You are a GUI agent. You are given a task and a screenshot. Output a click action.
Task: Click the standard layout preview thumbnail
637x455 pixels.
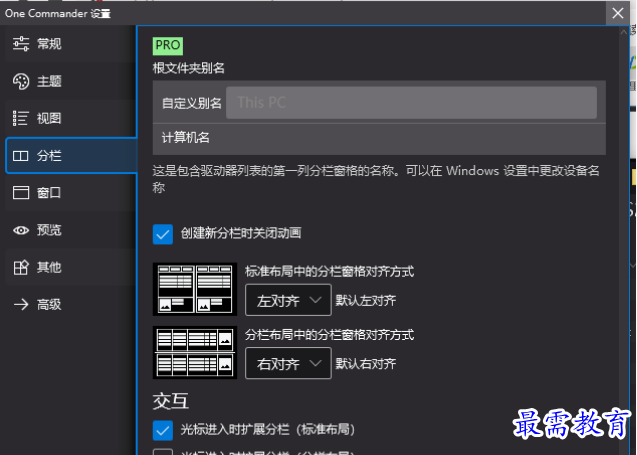(x=195, y=289)
